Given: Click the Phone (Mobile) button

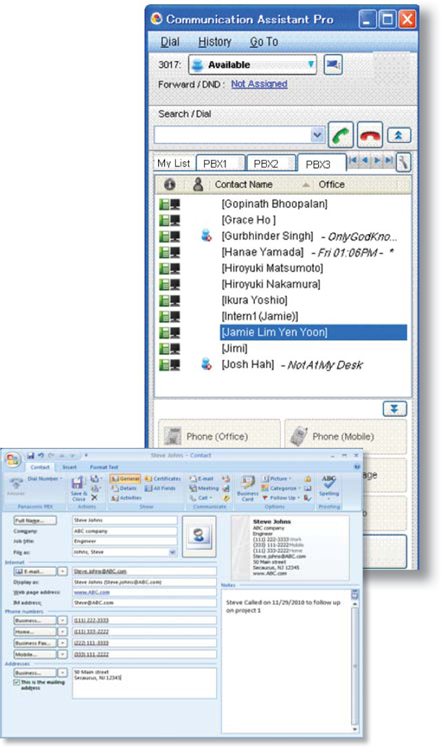Looking at the screenshot, I should (346, 436).
